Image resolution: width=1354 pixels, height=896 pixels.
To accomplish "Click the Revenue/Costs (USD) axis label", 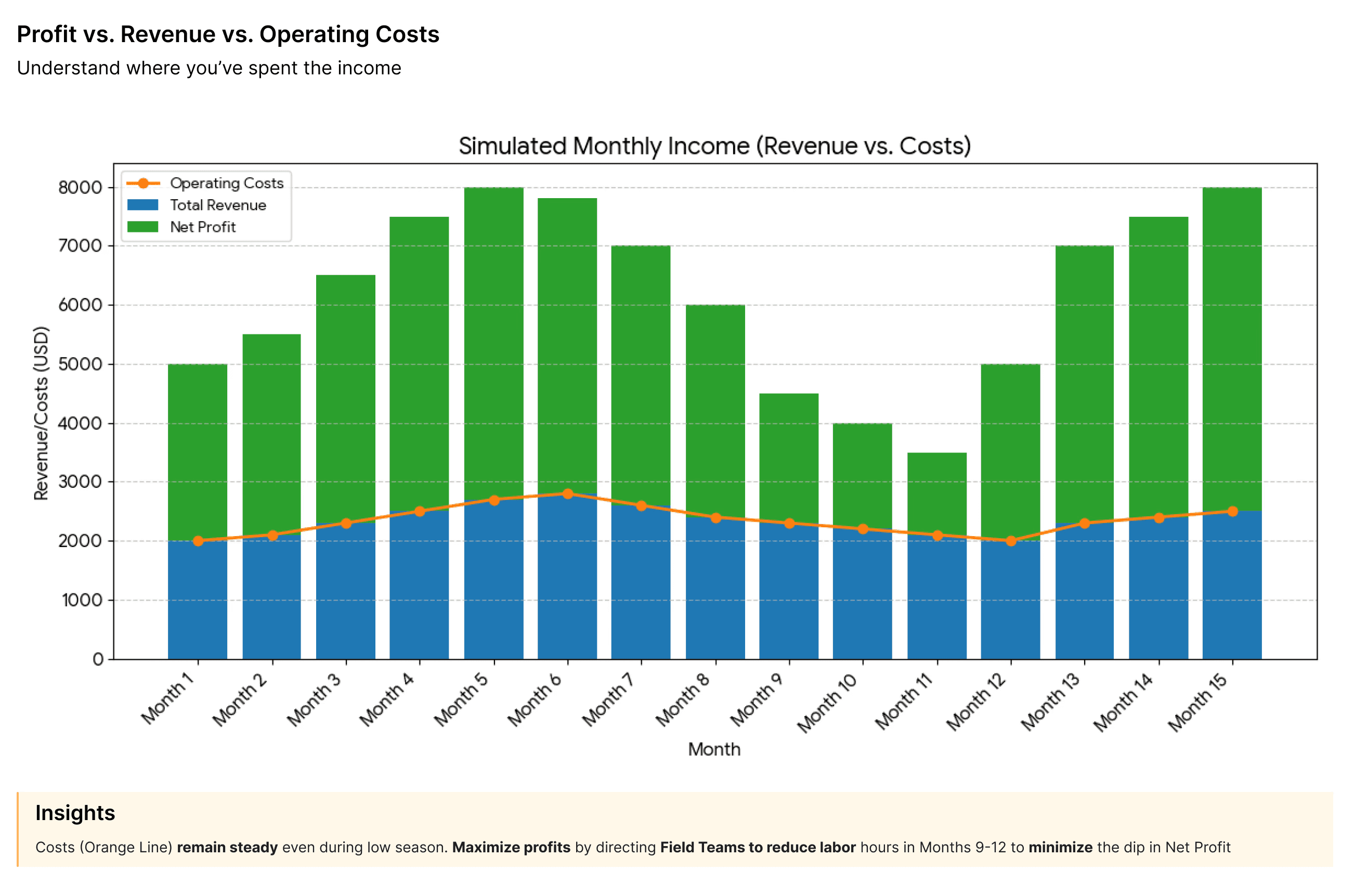I will [41, 413].
